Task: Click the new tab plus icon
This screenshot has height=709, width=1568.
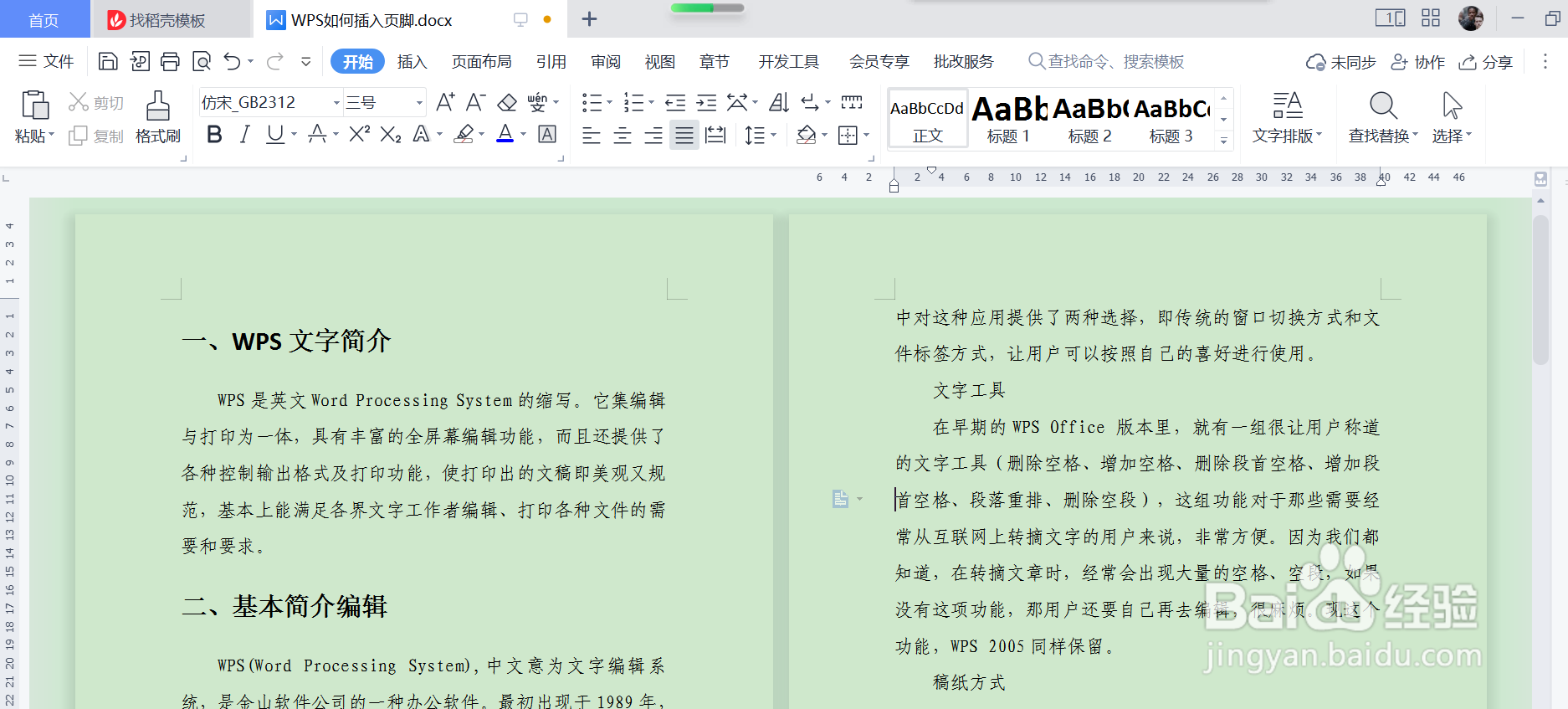Action: click(x=589, y=19)
